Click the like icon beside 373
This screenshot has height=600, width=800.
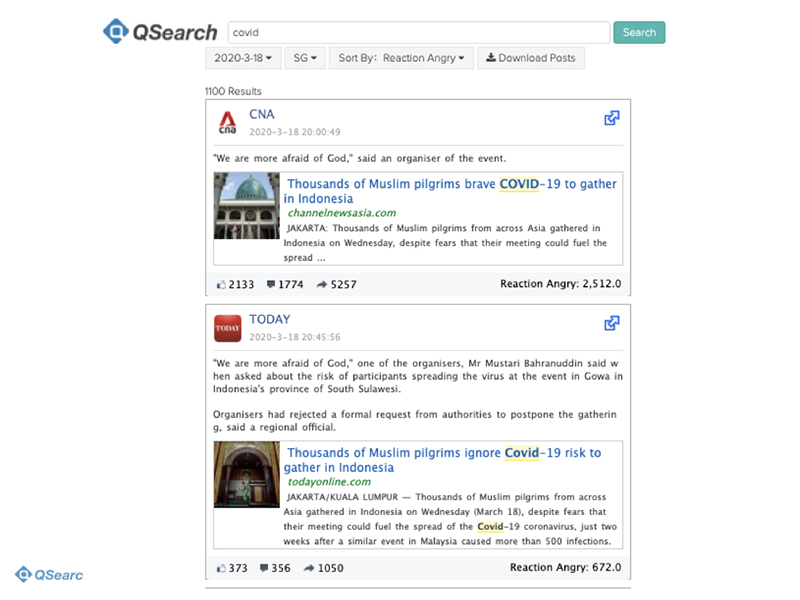pyautogui.click(x=221, y=568)
